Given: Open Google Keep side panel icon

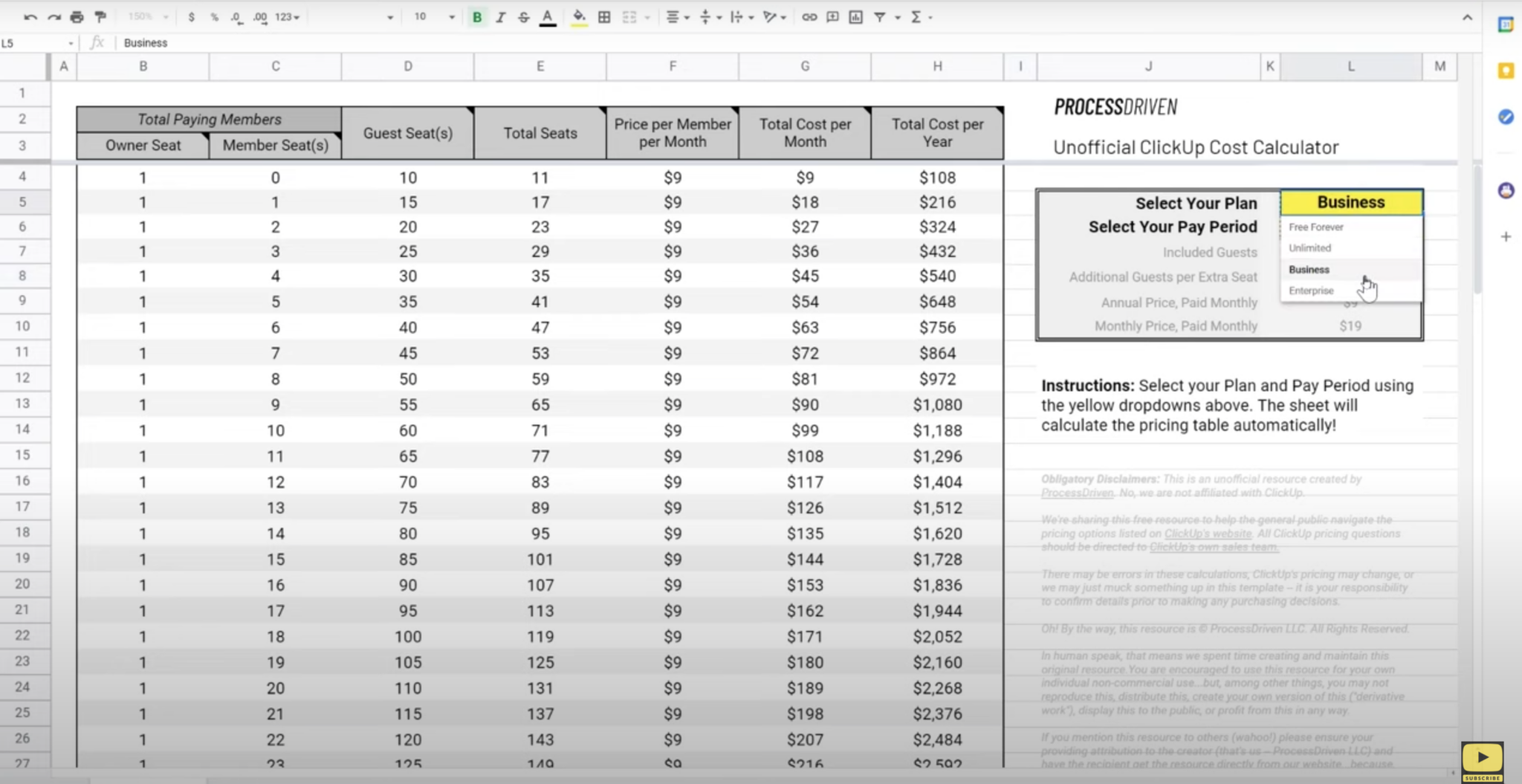Looking at the screenshot, I should pyautogui.click(x=1506, y=71).
